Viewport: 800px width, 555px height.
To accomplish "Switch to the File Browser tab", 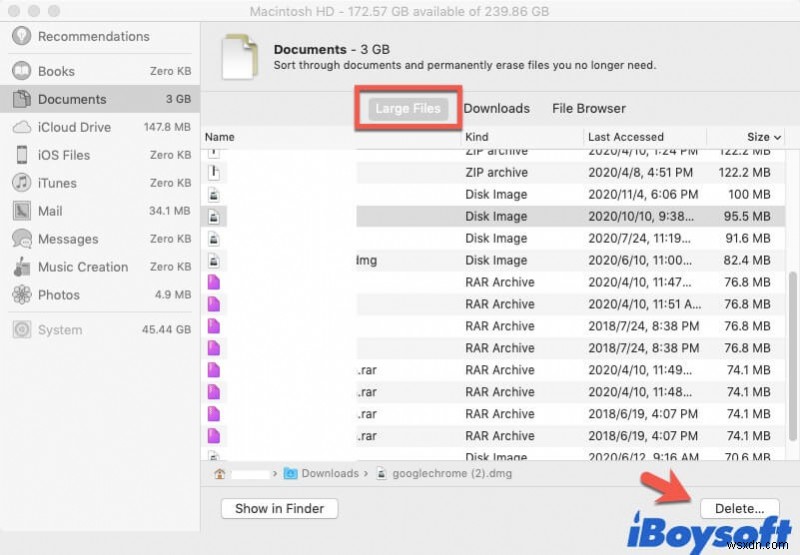I will coord(589,108).
